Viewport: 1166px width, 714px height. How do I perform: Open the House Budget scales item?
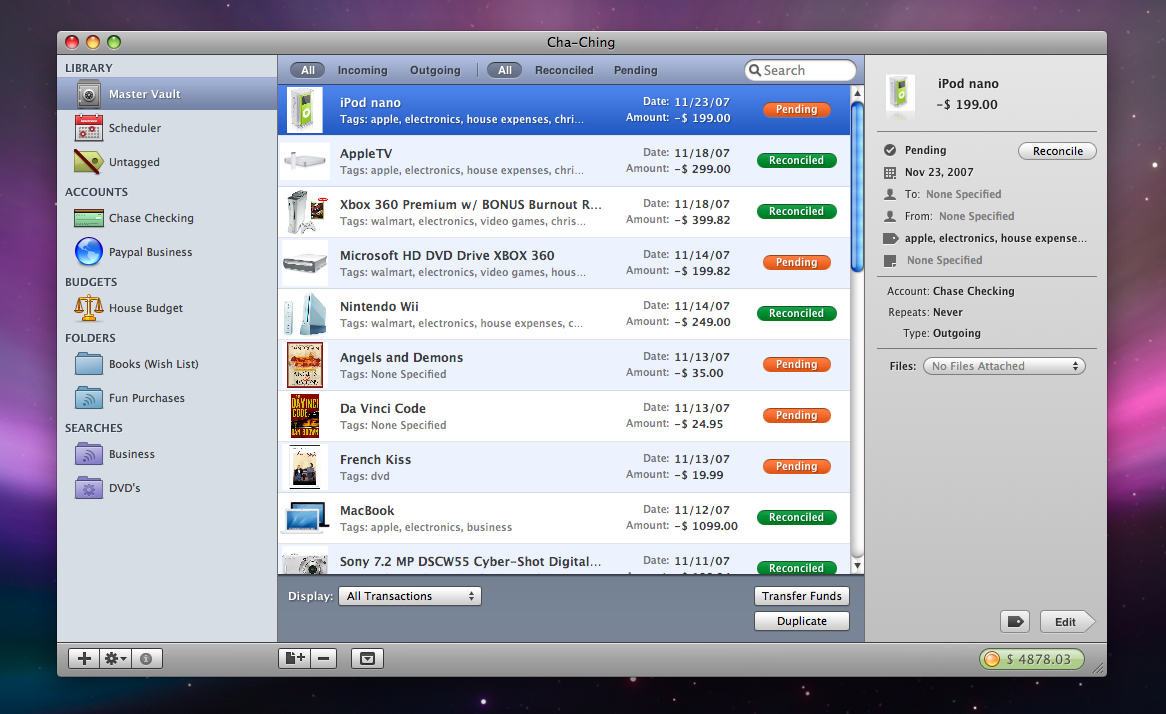tap(145, 308)
